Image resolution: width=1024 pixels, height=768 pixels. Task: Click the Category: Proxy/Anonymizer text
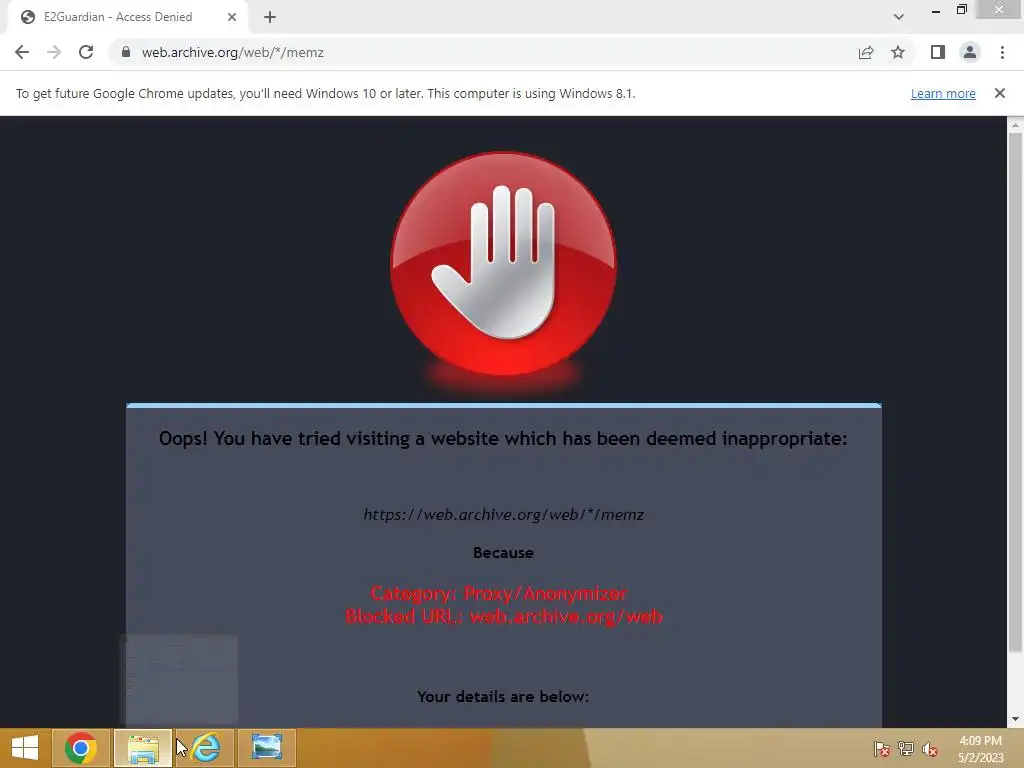499,593
